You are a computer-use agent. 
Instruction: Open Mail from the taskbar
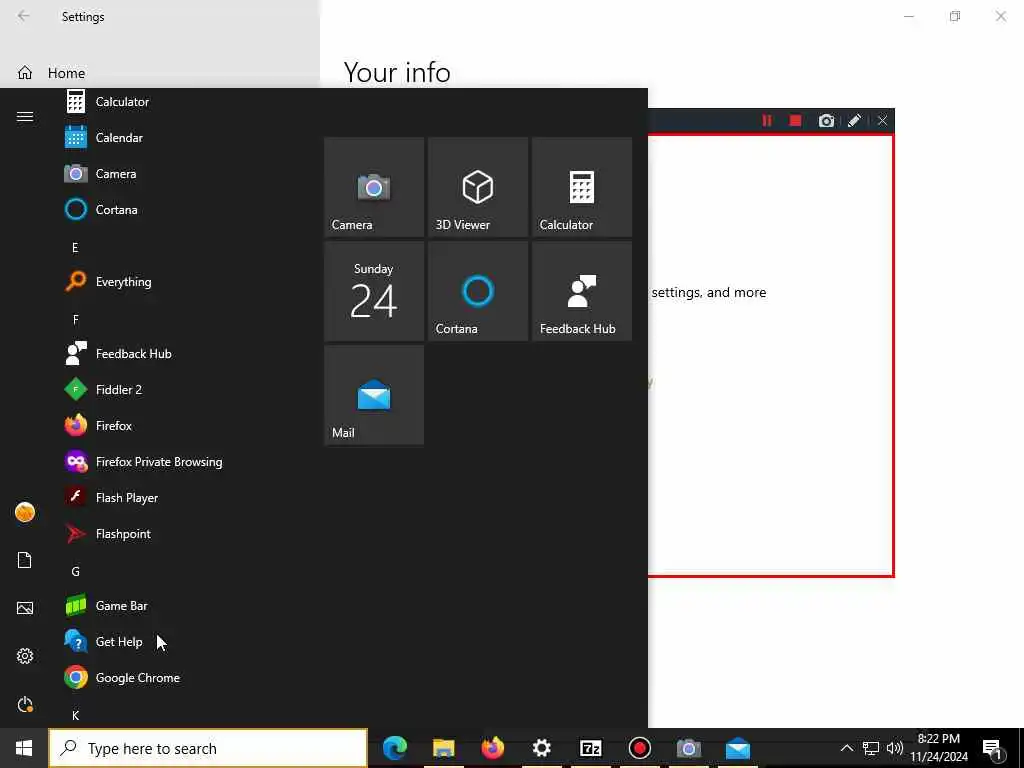[x=738, y=748]
